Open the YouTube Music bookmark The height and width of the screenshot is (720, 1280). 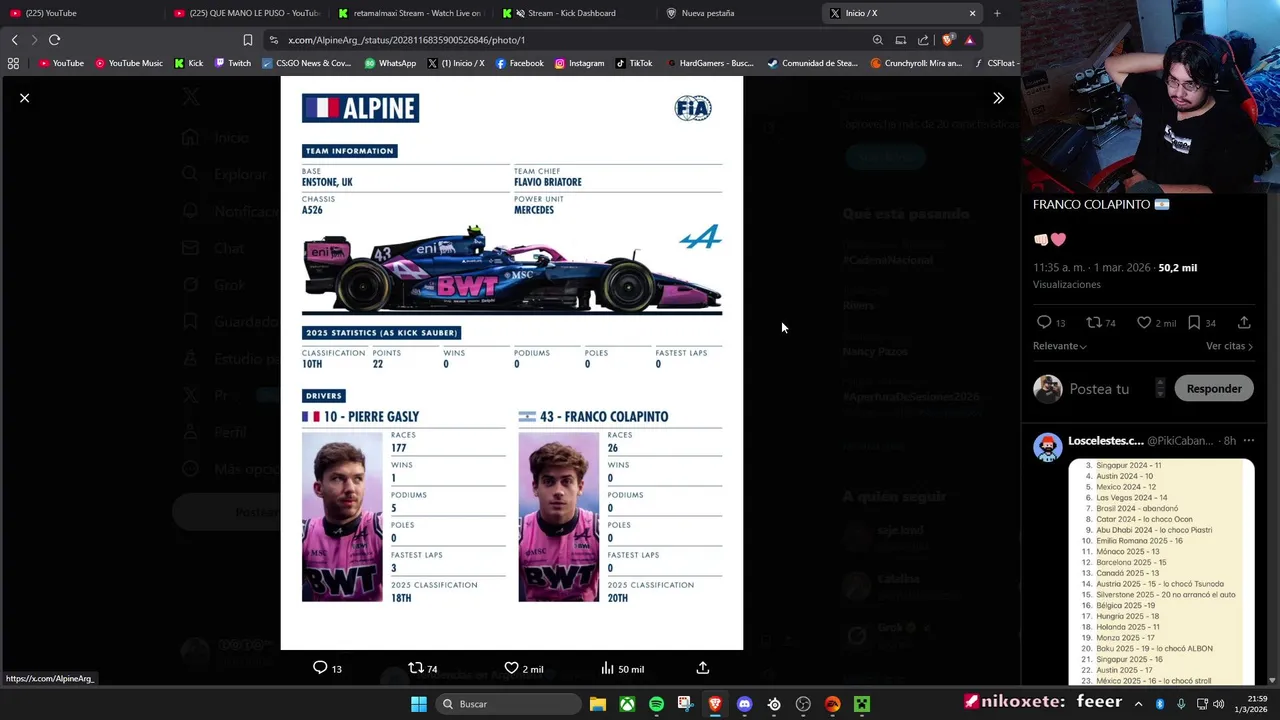click(129, 63)
